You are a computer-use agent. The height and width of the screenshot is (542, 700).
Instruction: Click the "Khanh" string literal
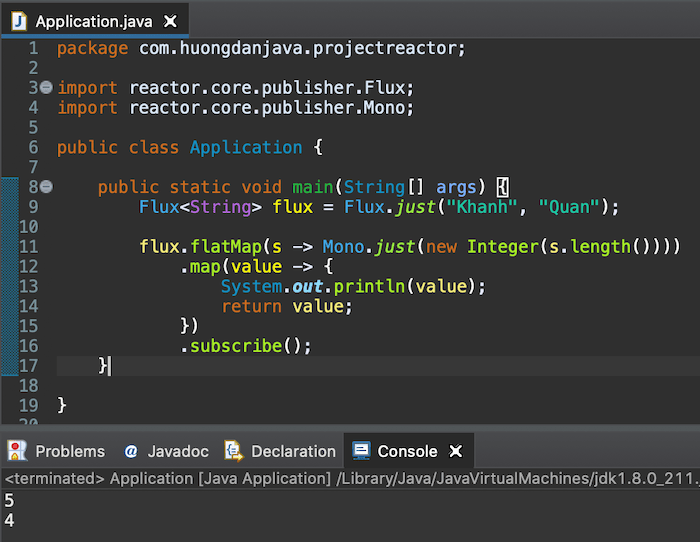(x=482, y=207)
